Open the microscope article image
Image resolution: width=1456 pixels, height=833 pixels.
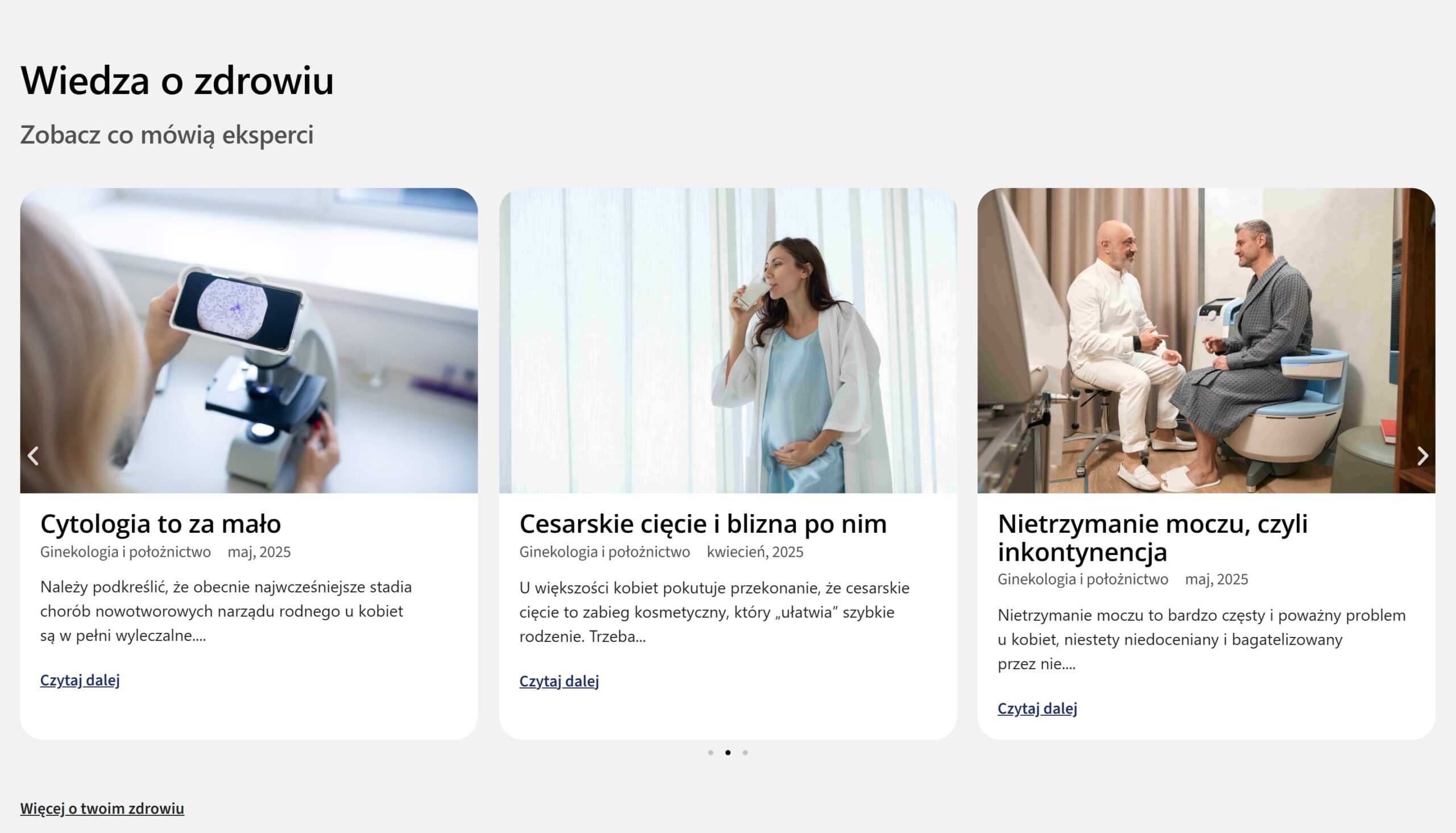click(249, 341)
